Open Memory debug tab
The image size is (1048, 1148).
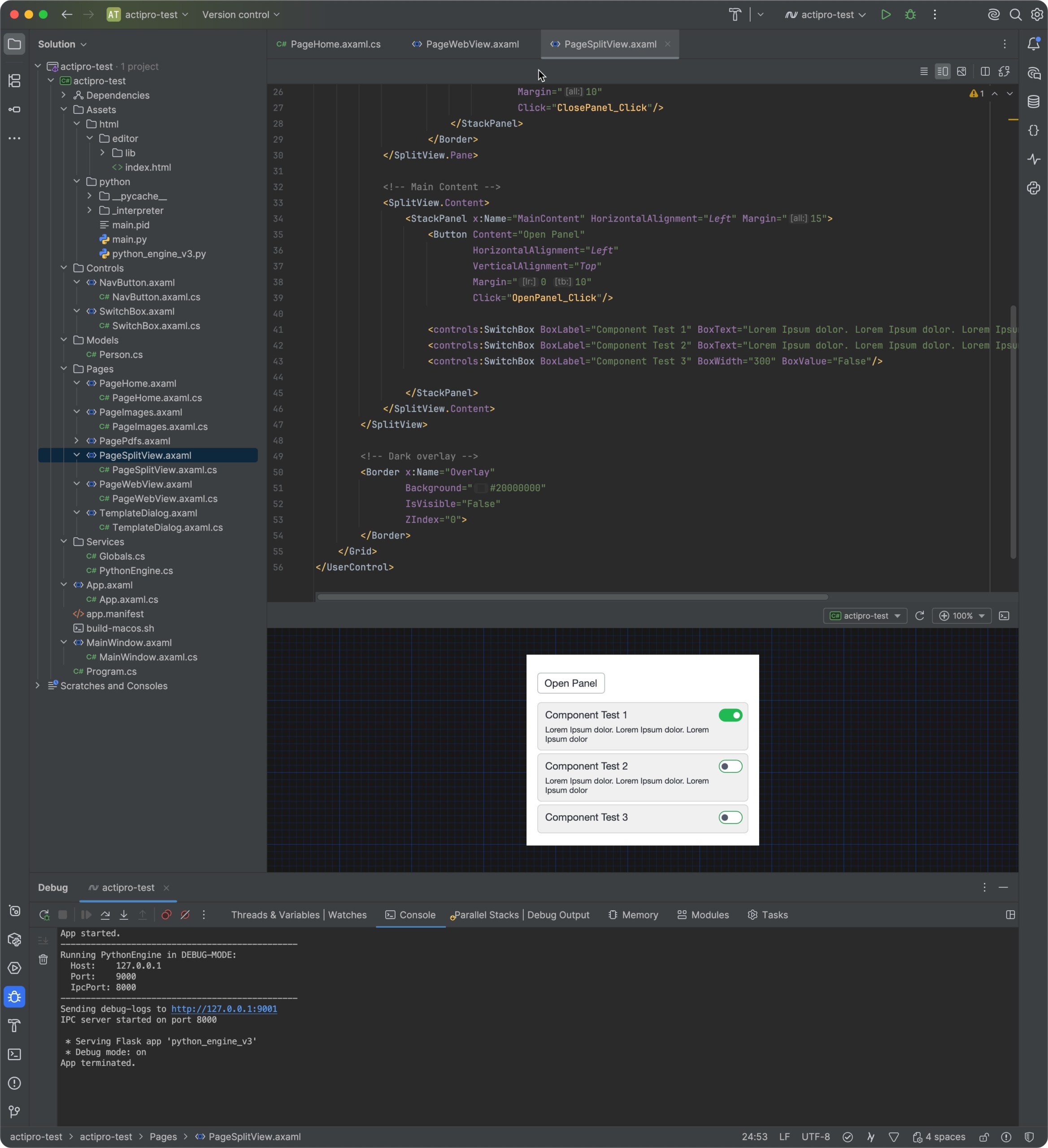[x=633, y=914]
